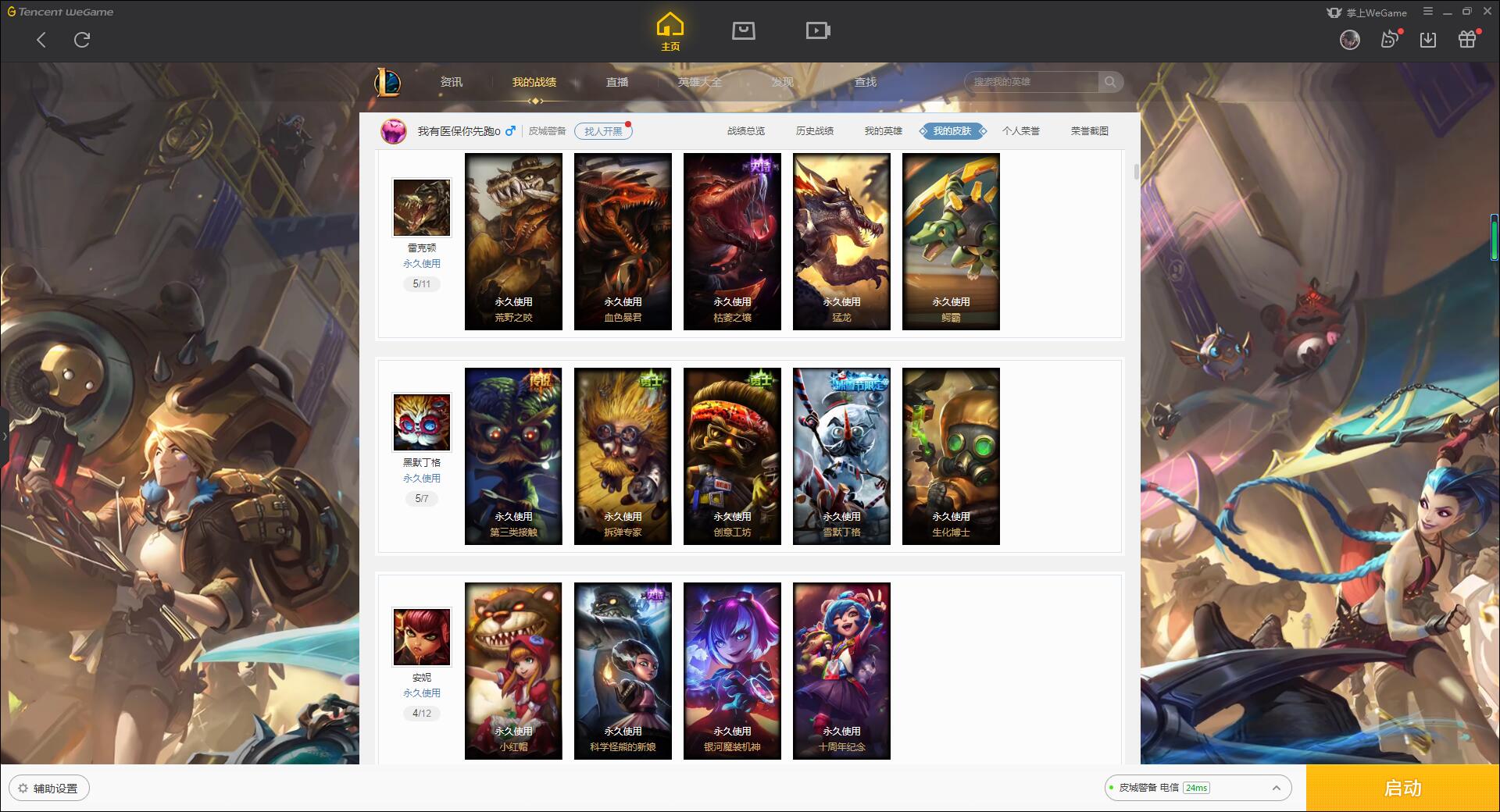
Task: Click the summoner profile avatar icon
Action: tap(394, 131)
